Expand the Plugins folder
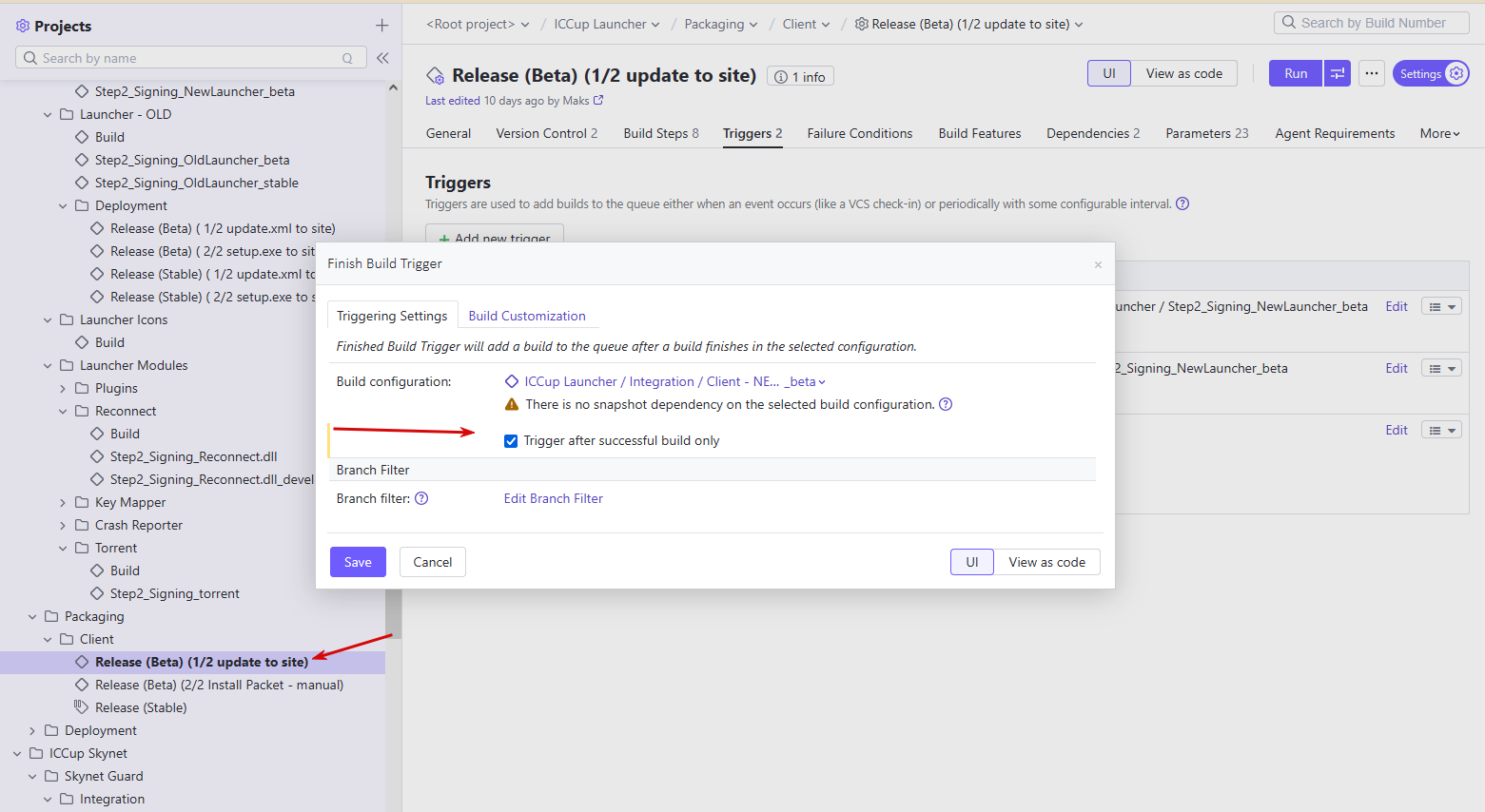The width and height of the screenshot is (1485, 812). [x=63, y=388]
